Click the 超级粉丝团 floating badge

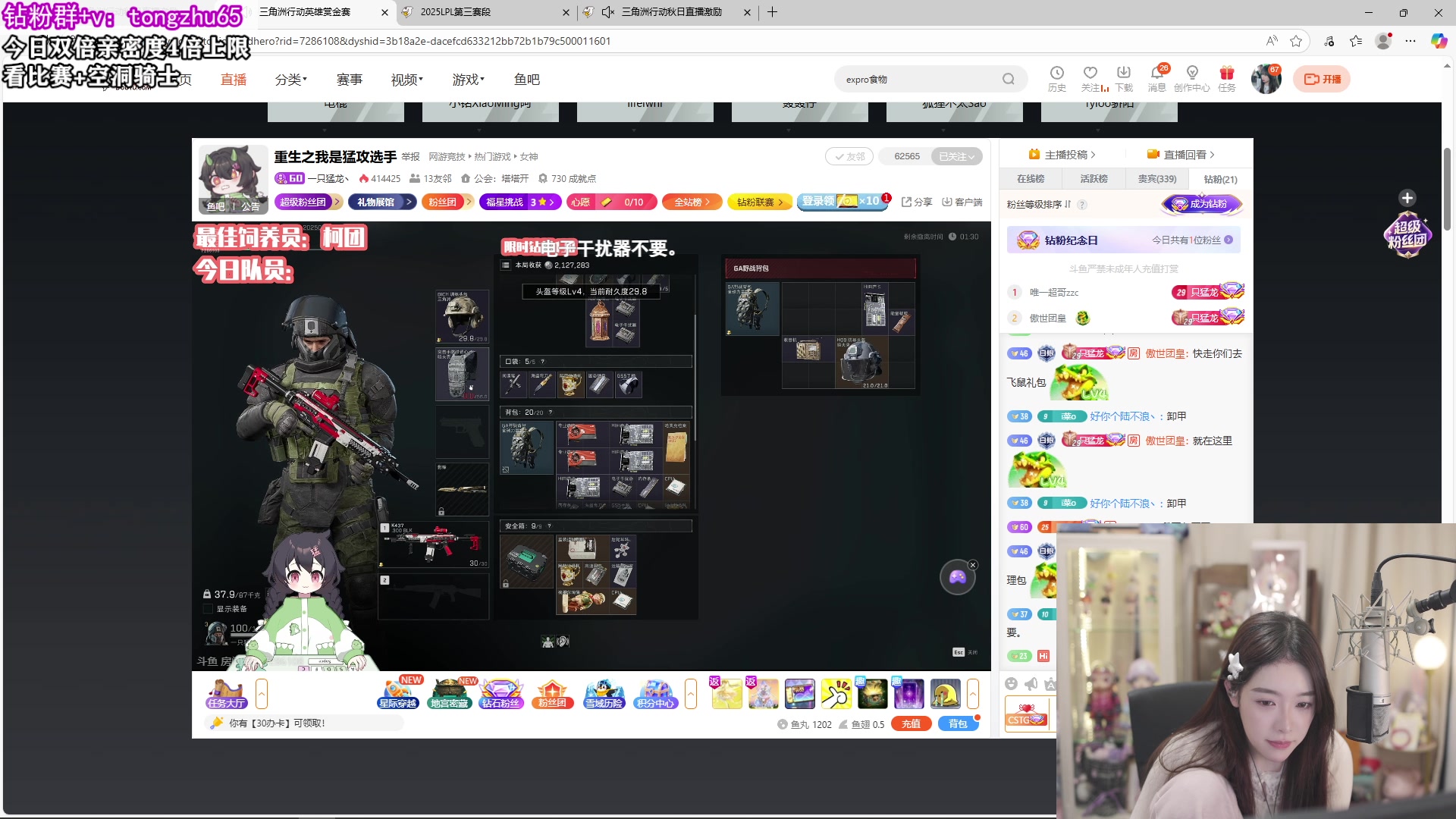1407,234
